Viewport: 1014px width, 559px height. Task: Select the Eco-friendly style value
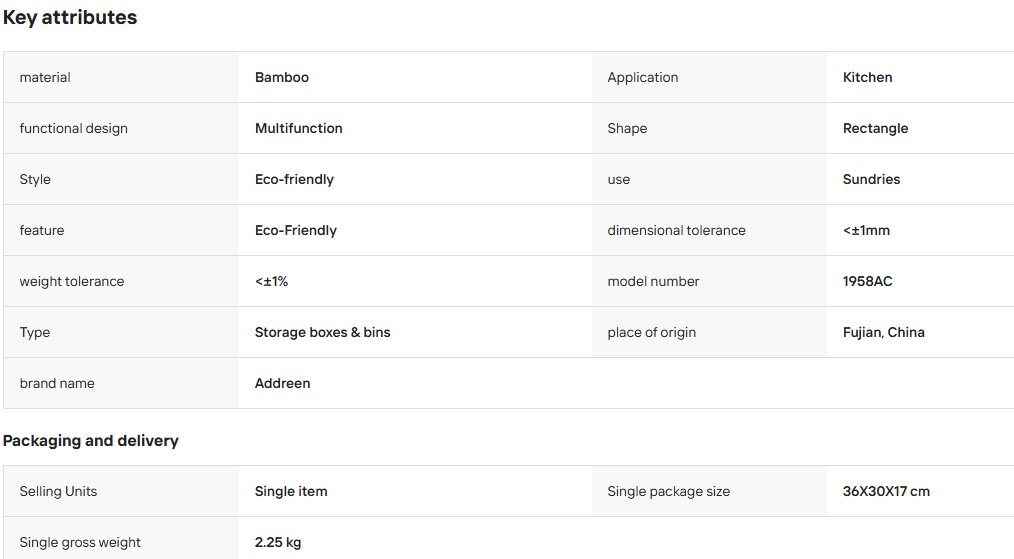click(294, 179)
